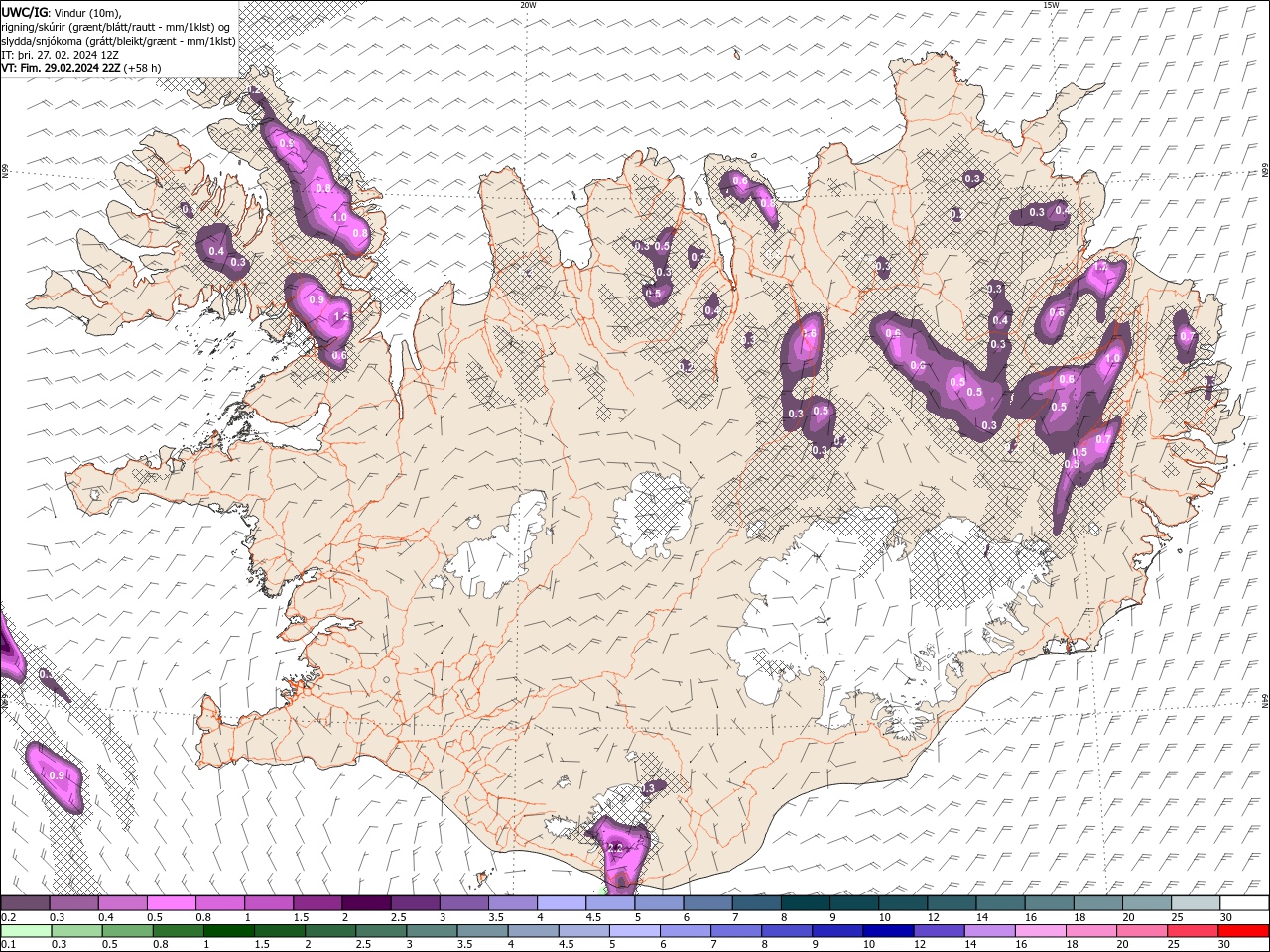The height and width of the screenshot is (952, 1270).
Task: Pick the upper legend swatch starting at 0.8
Action: coord(219,903)
